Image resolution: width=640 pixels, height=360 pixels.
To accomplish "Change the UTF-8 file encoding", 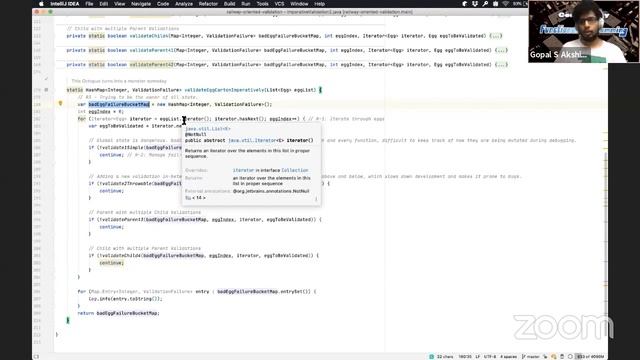I will [490, 357].
